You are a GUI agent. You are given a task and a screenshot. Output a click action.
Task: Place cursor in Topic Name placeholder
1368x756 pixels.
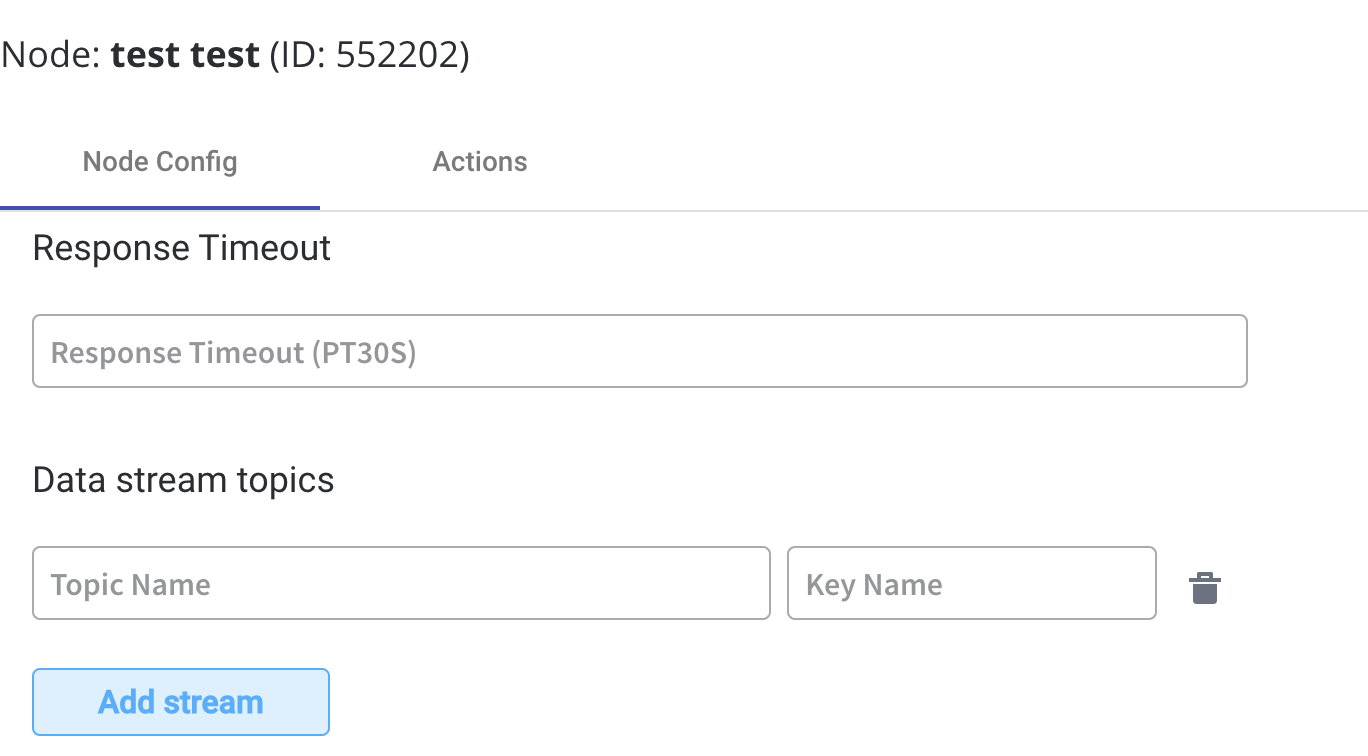click(131, 584)
